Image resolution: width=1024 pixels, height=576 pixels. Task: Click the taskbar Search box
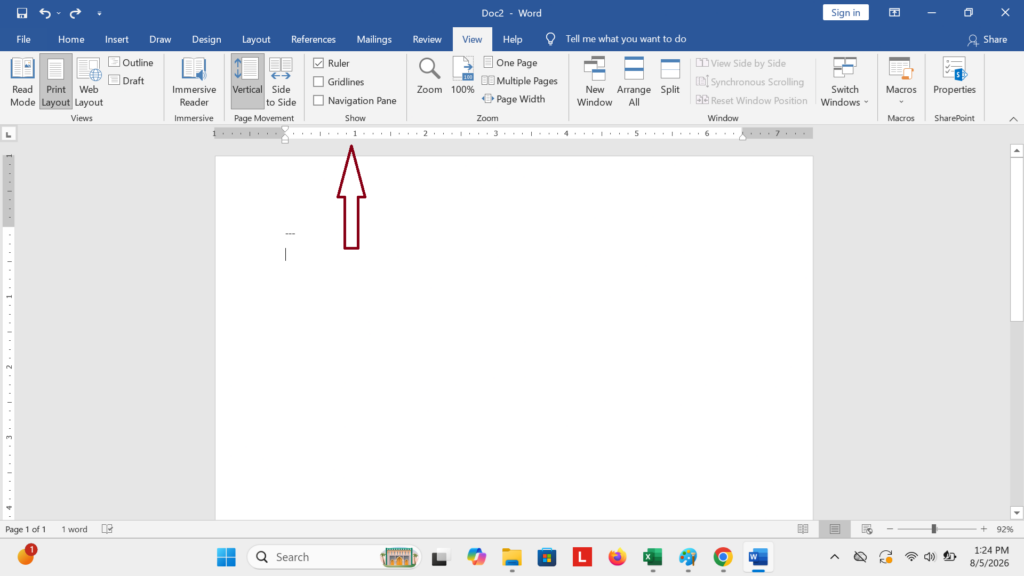(334, 557)
